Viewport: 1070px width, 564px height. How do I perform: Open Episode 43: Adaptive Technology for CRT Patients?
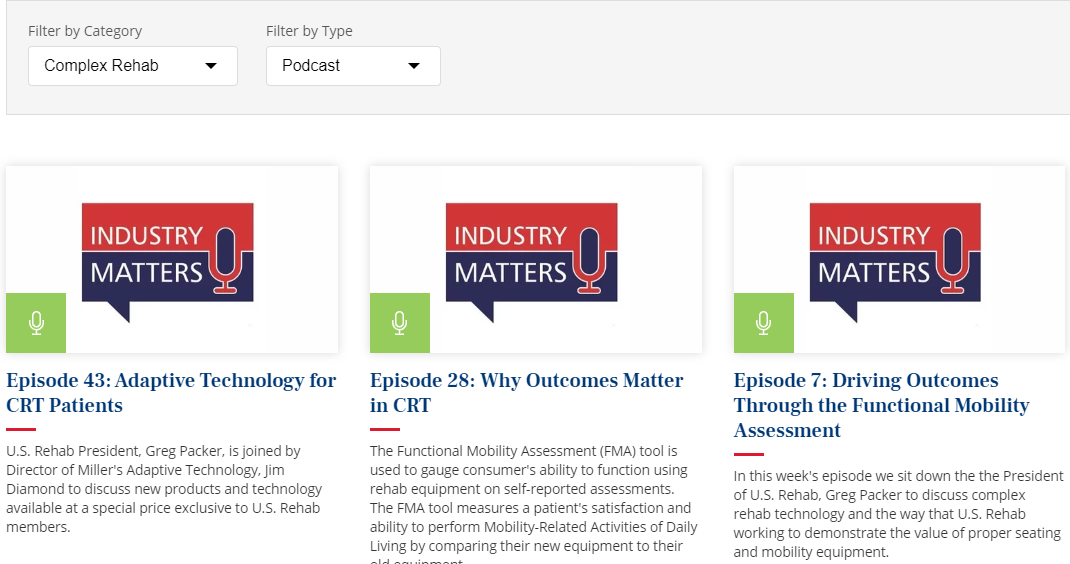(x=171, y=393)
